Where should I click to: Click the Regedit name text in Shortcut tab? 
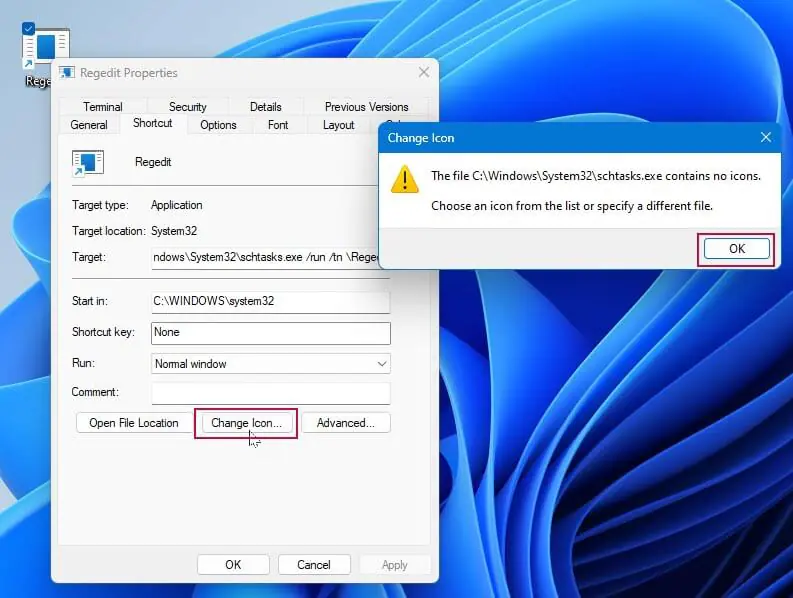point(153,162)
